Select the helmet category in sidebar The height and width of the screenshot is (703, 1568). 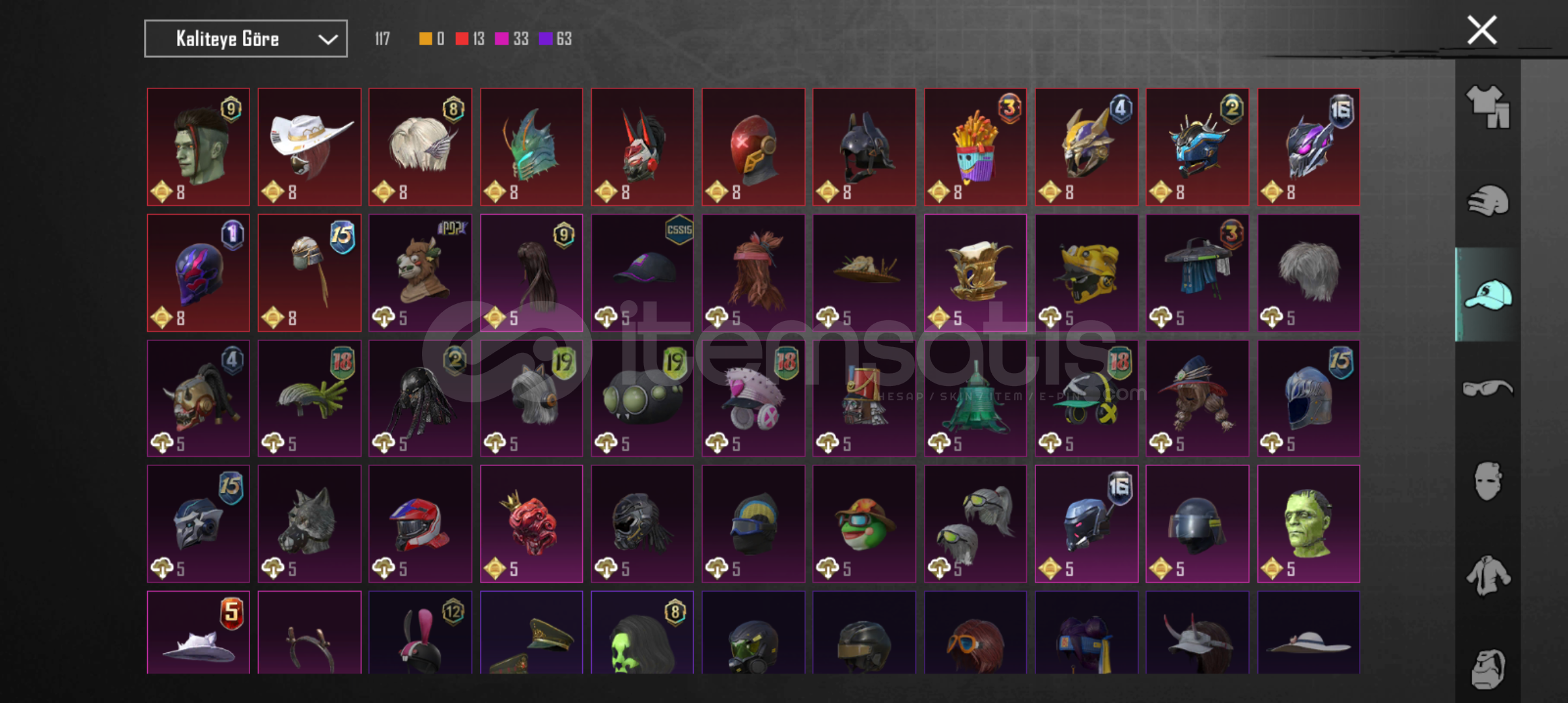click(x=1488, y=200)
